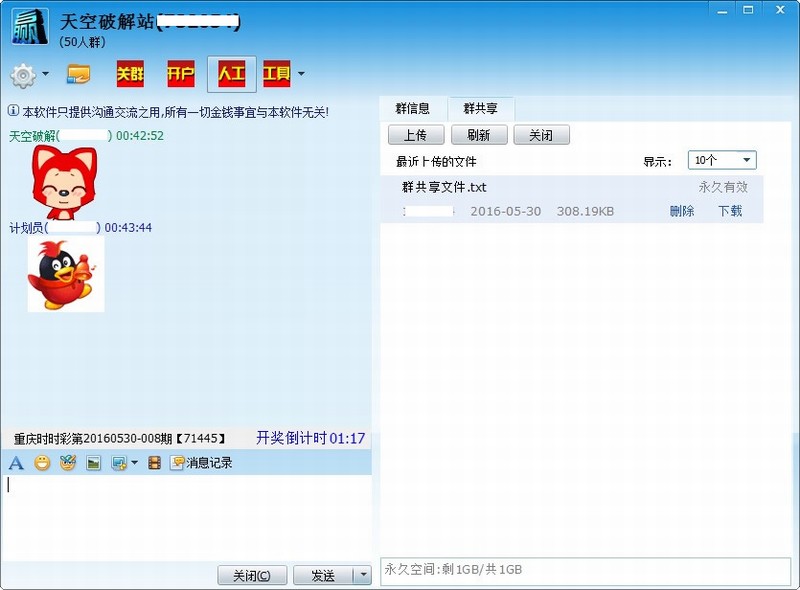800x590 pixels.
Task: Click the 开户 toolbar button
Action: [x=179, y=74]
